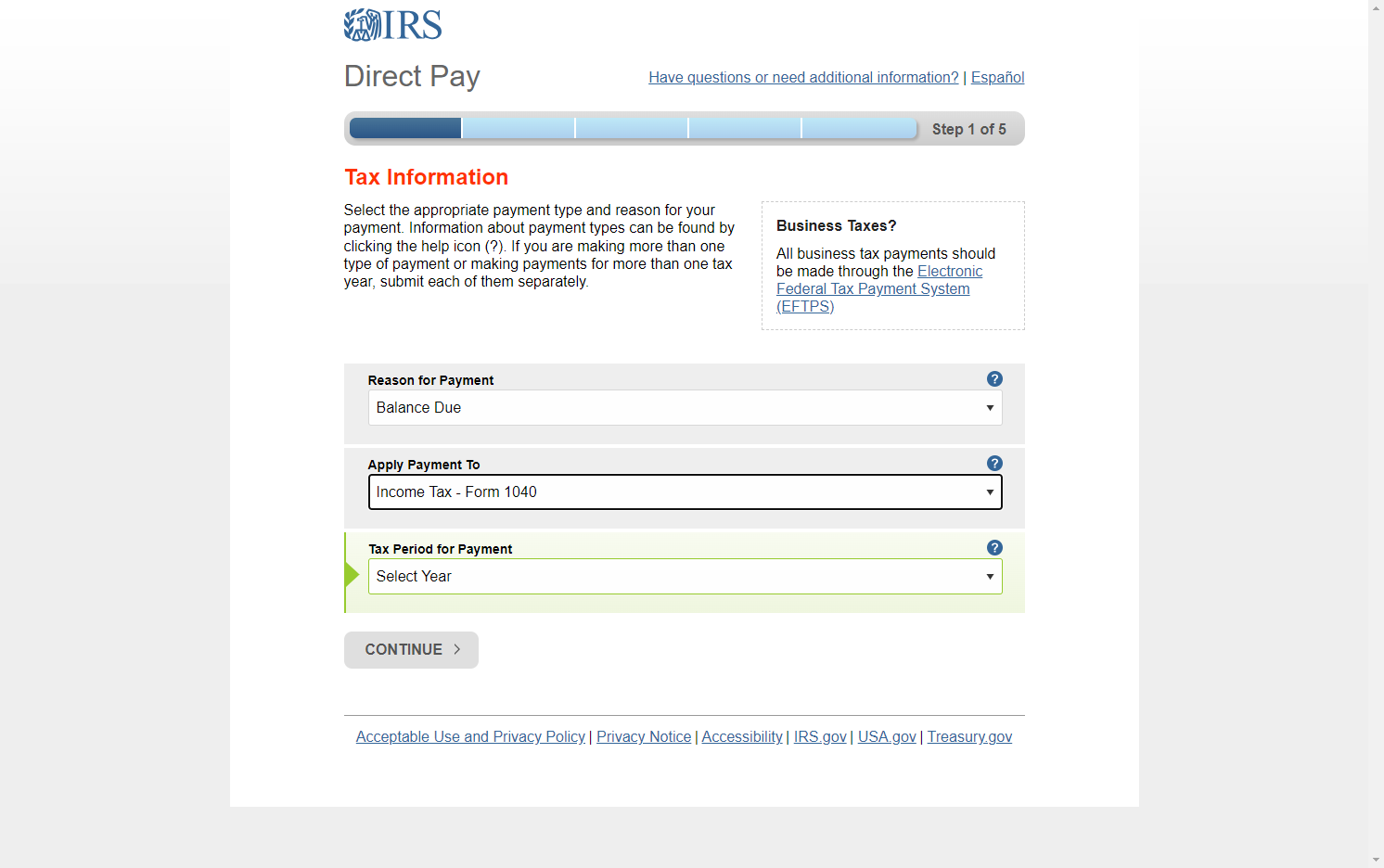The height and width of the screenshot is (868, 1384).
Task: Click the 'Step 1 of 5' text
Action: 968,130
